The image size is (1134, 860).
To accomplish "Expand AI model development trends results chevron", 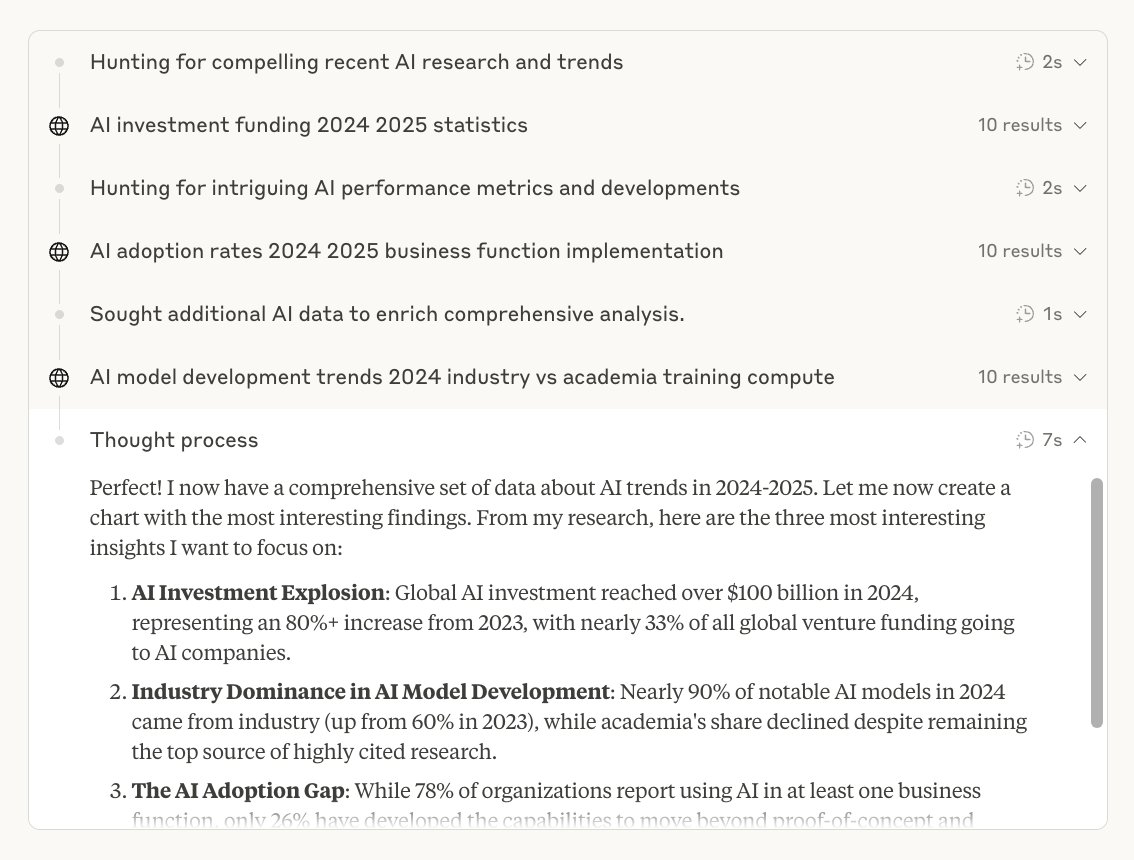I will (x=1080, y=378).
